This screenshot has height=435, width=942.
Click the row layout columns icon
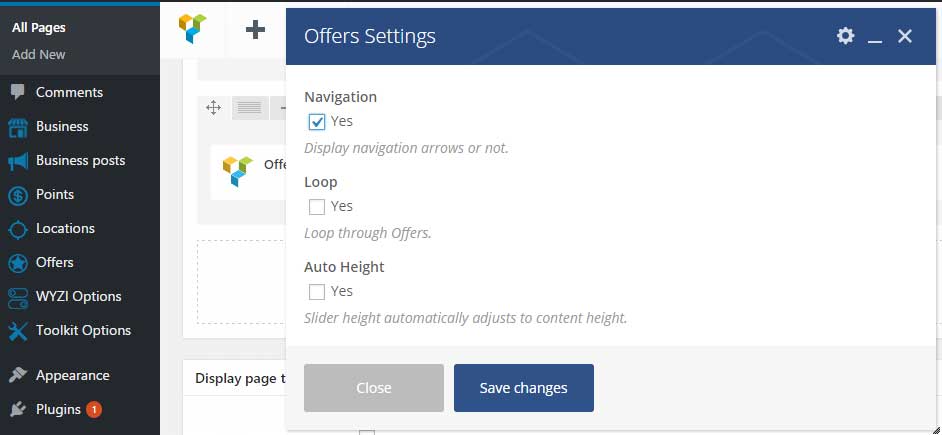click(x=249, y=108)
